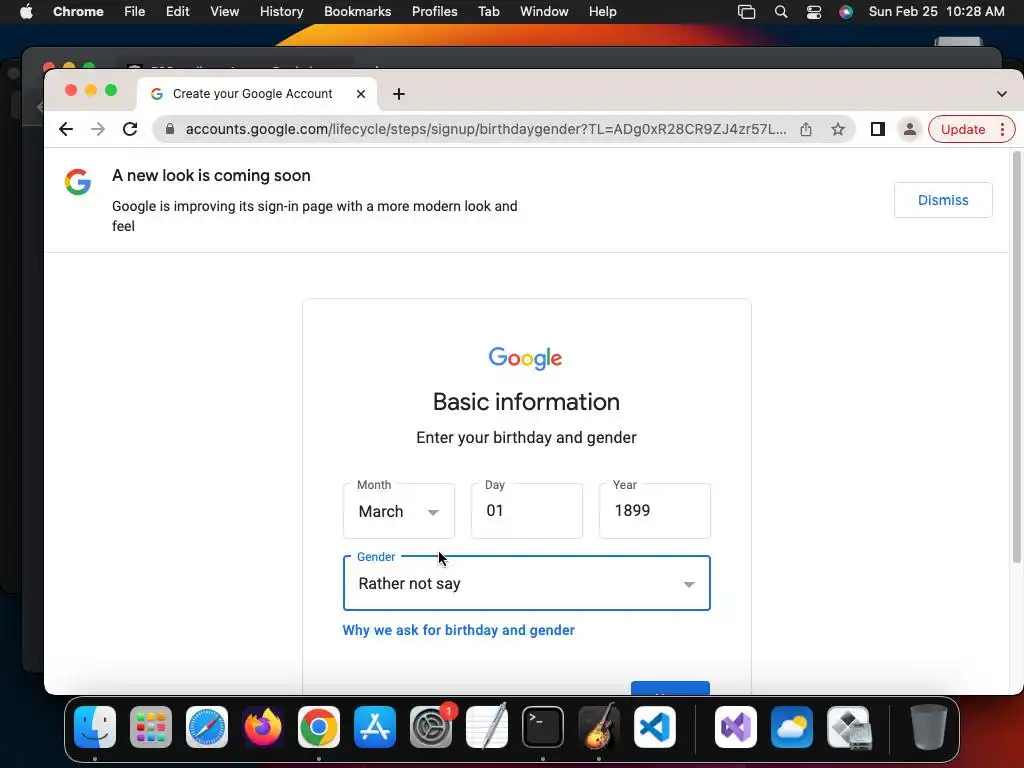Open the Chrome application menu

(x=78, y=12)
